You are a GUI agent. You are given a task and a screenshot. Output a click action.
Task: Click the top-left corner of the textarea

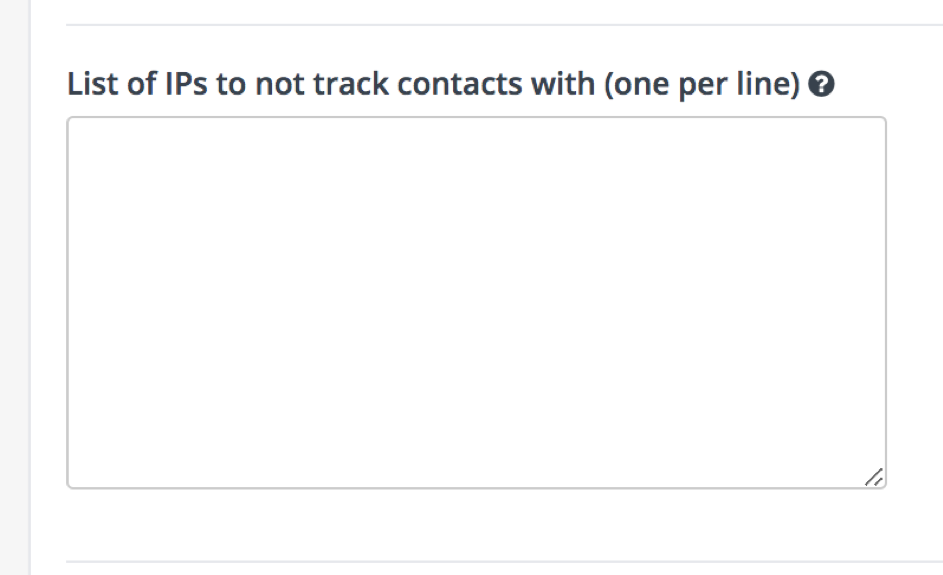(70, 120)
